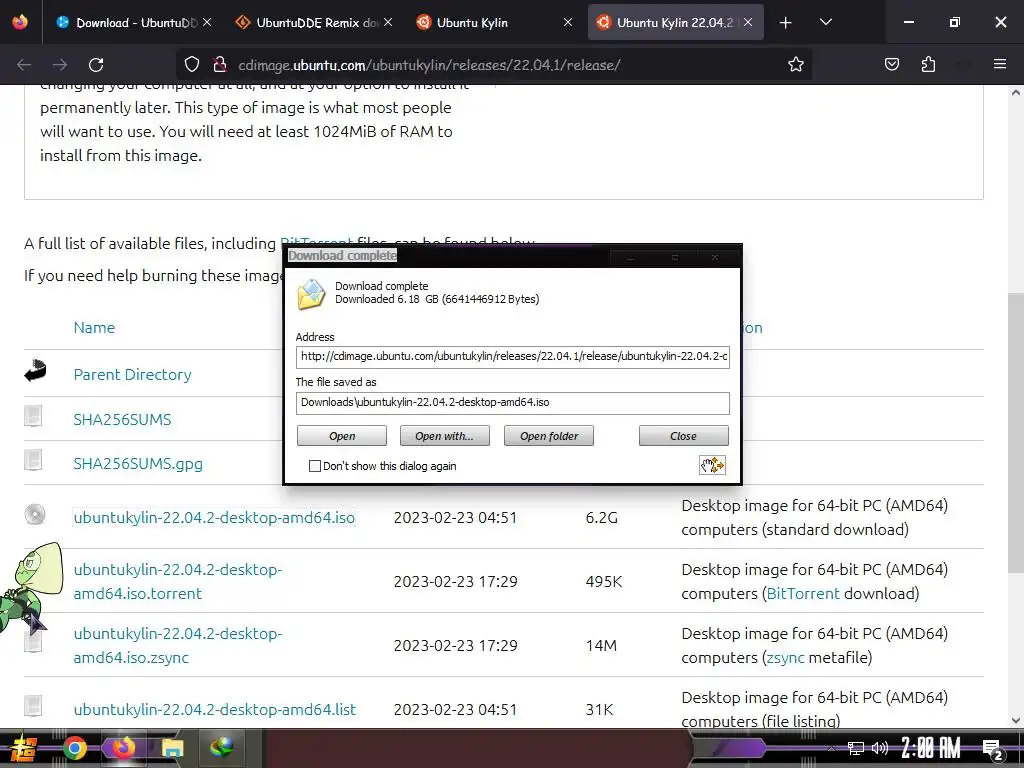Open the Start menu

(23, 748)
